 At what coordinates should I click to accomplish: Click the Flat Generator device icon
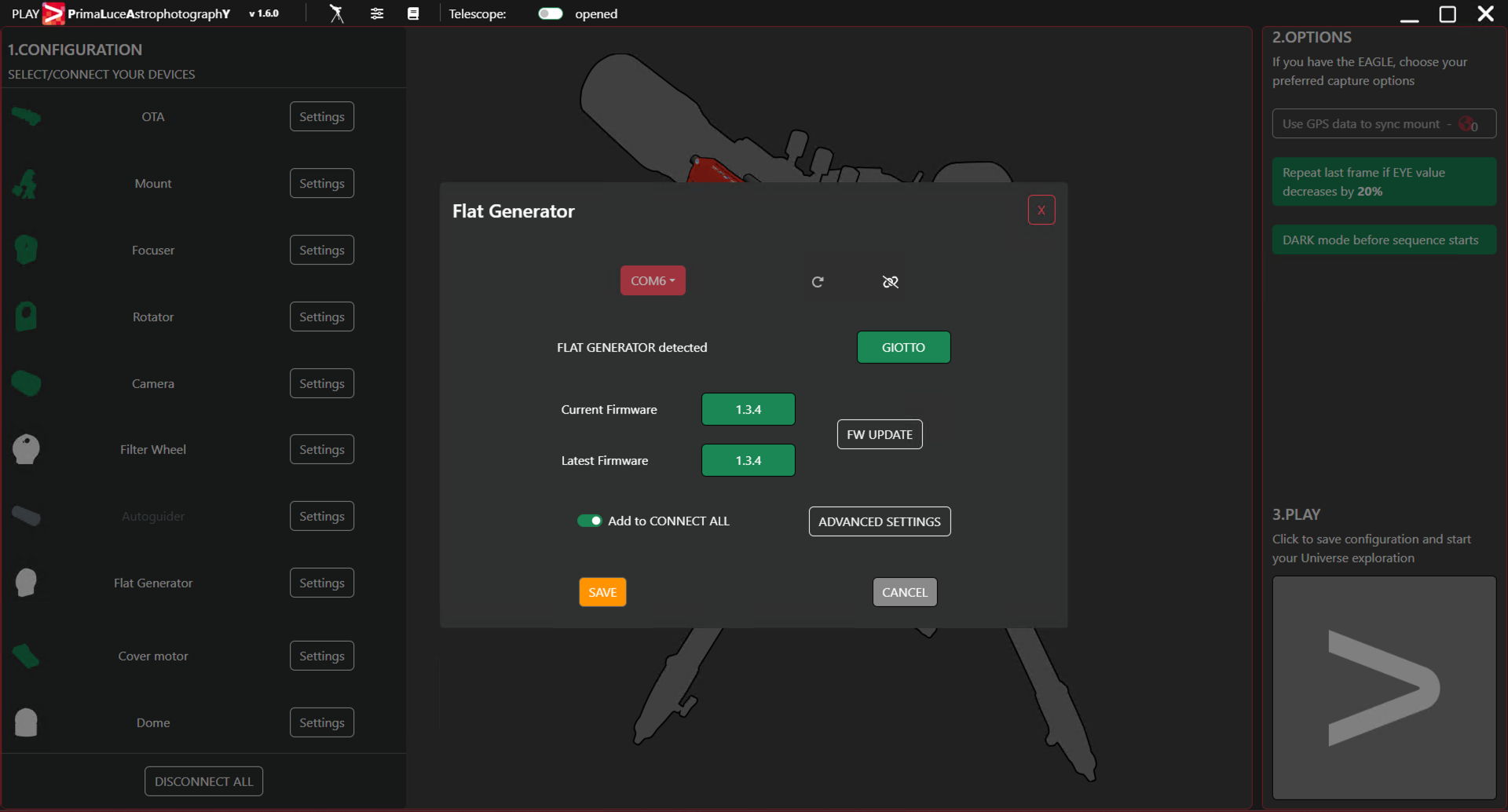(x=26, y=583)
